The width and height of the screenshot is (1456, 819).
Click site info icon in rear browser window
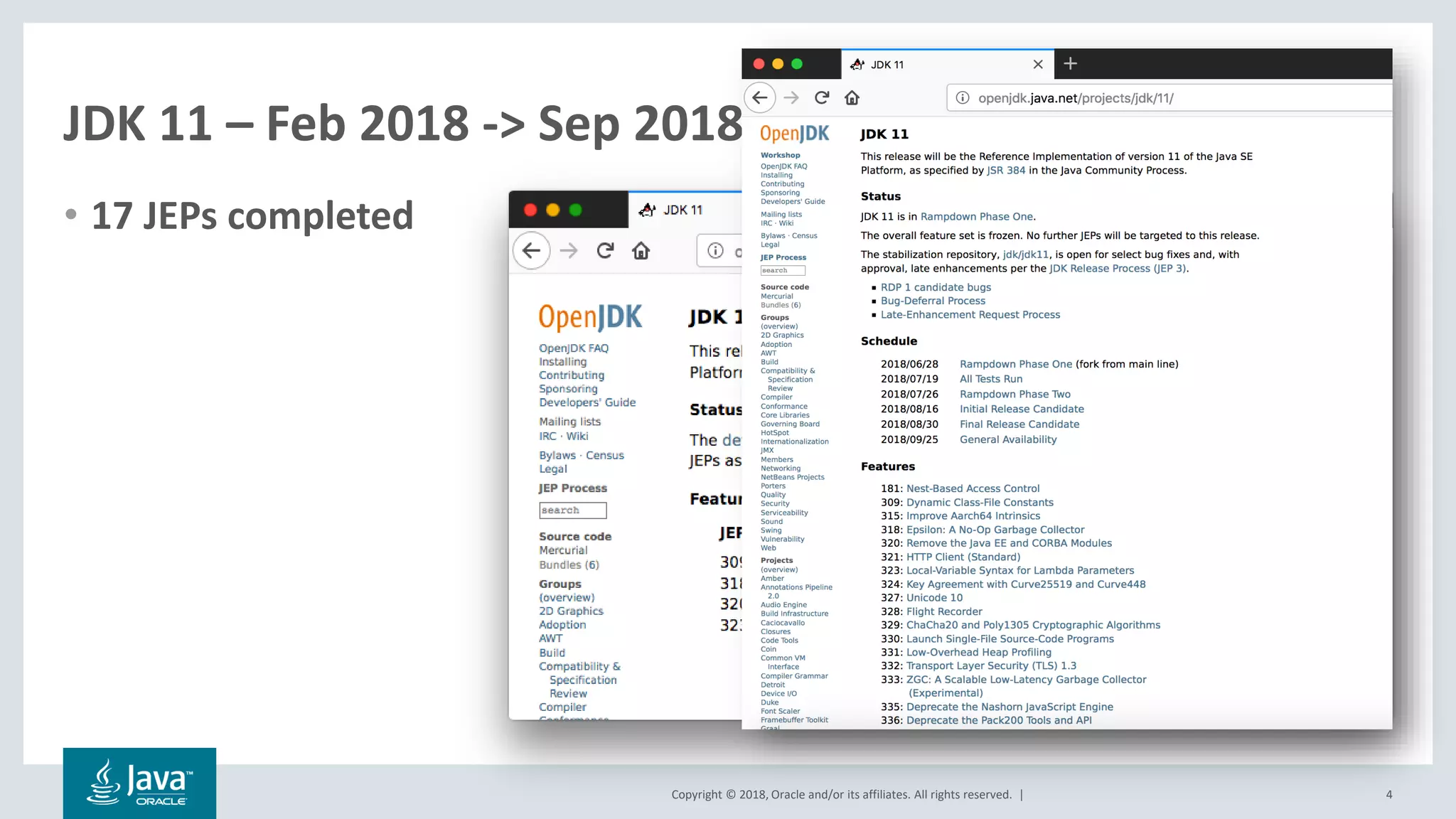[715, 250]
